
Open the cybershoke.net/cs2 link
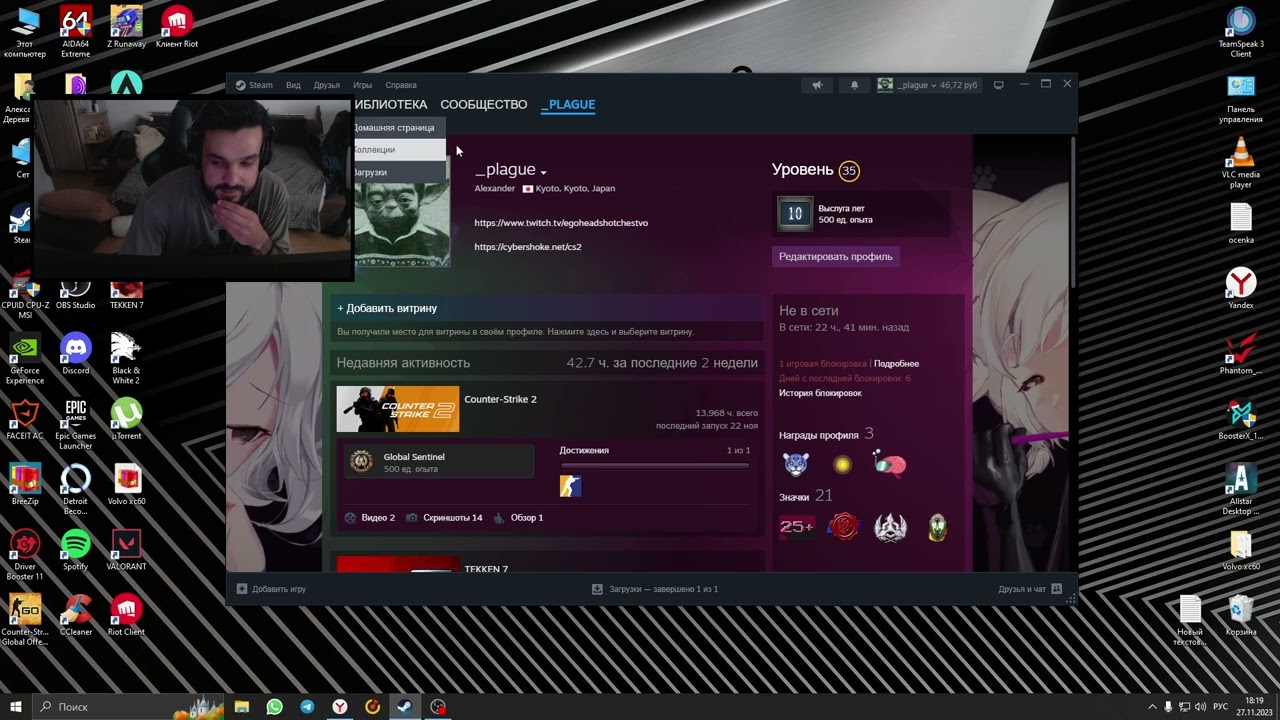pyautogui.click(x=528, y=247)
